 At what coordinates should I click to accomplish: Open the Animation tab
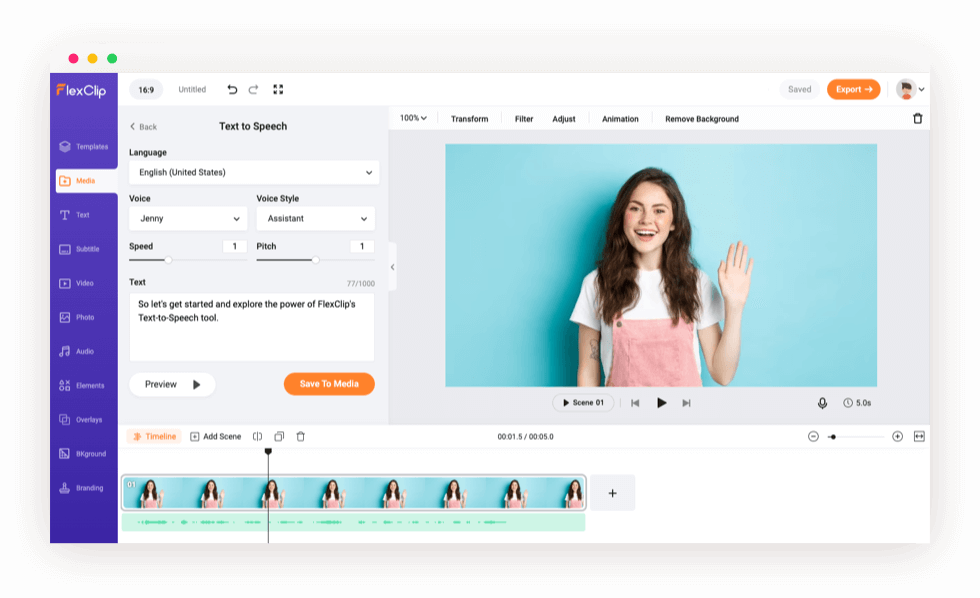point(620,119)
